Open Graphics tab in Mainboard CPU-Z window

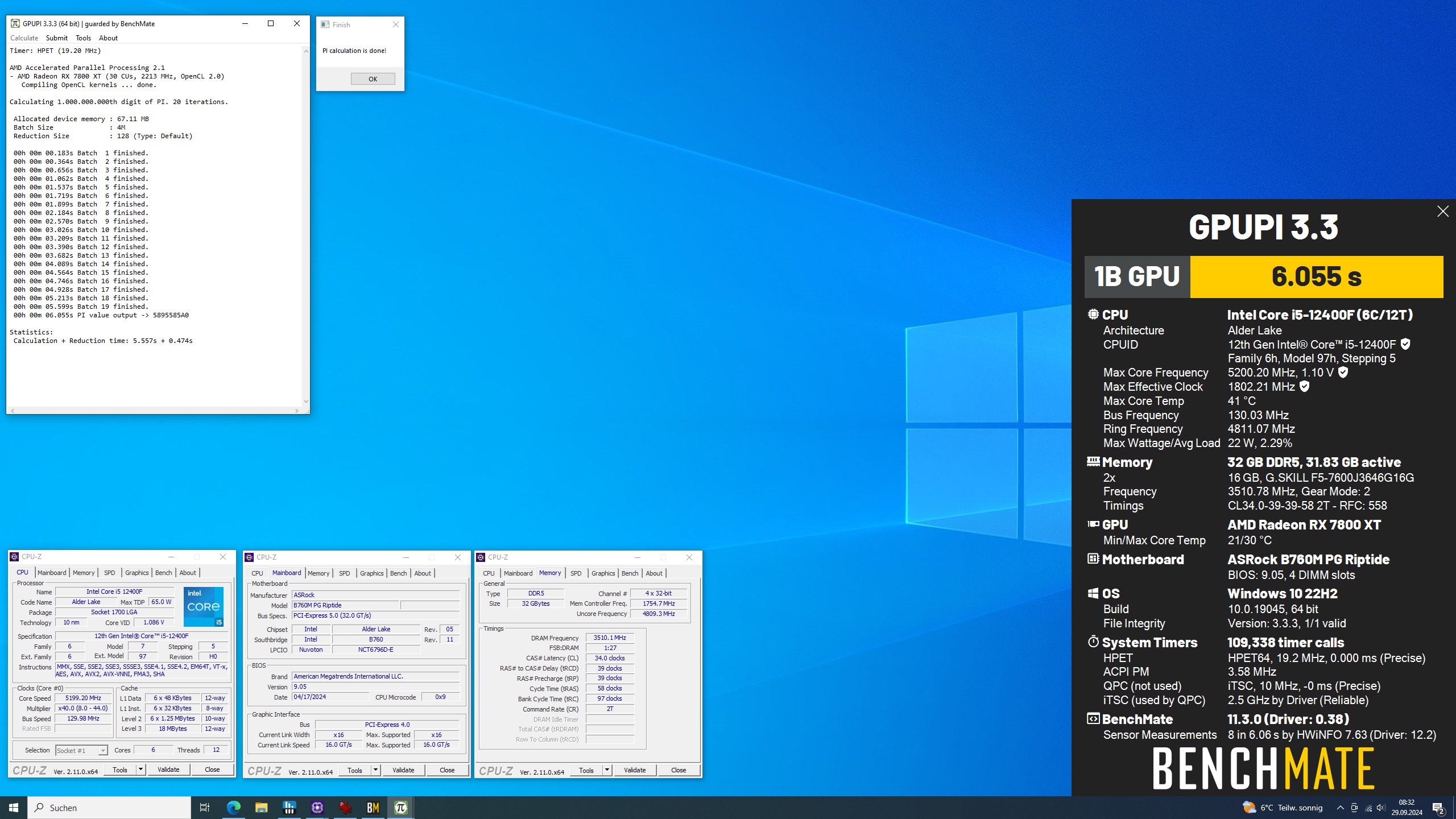(x=372, y=573)
